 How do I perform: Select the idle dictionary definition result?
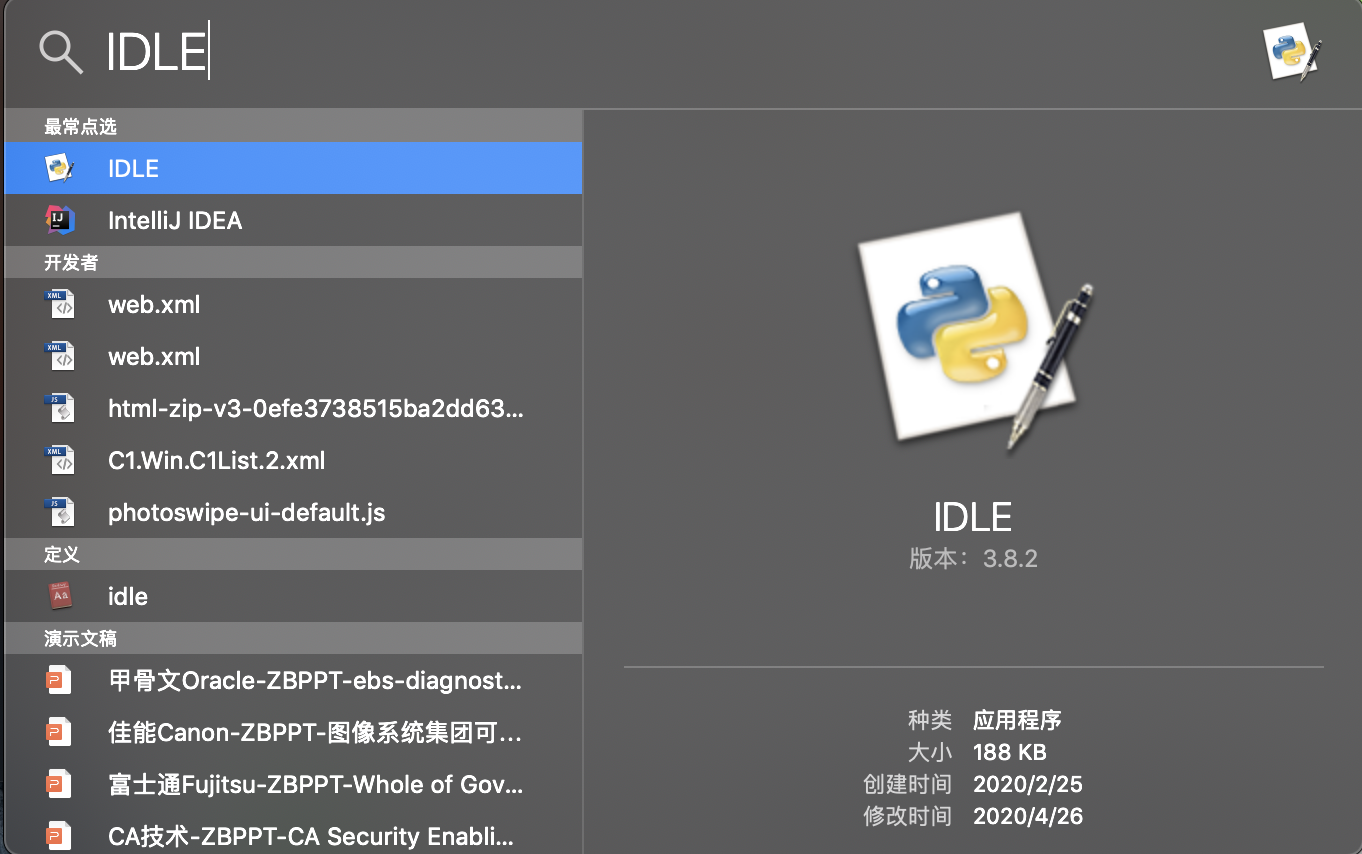point(293,596)
